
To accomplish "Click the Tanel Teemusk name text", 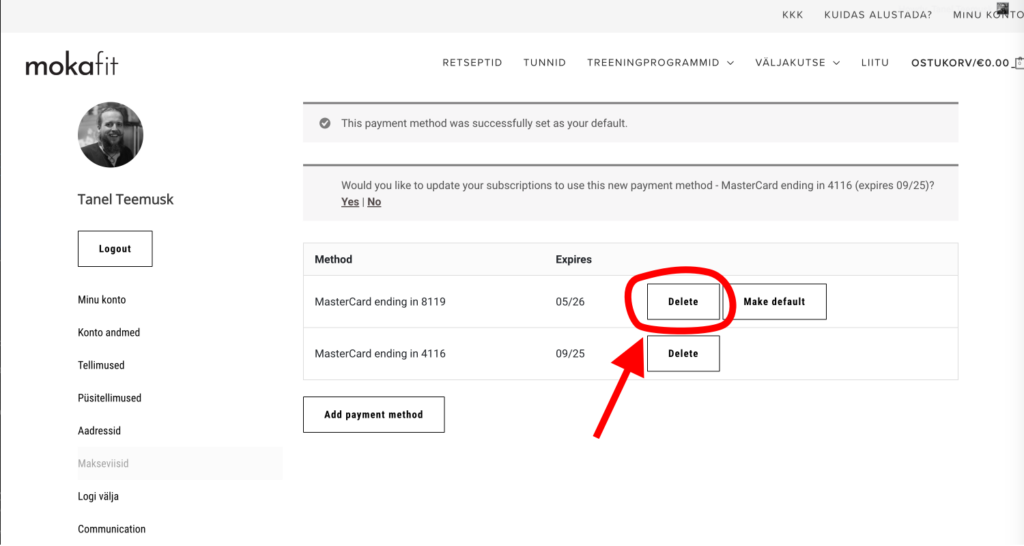I will pos(125,199).
